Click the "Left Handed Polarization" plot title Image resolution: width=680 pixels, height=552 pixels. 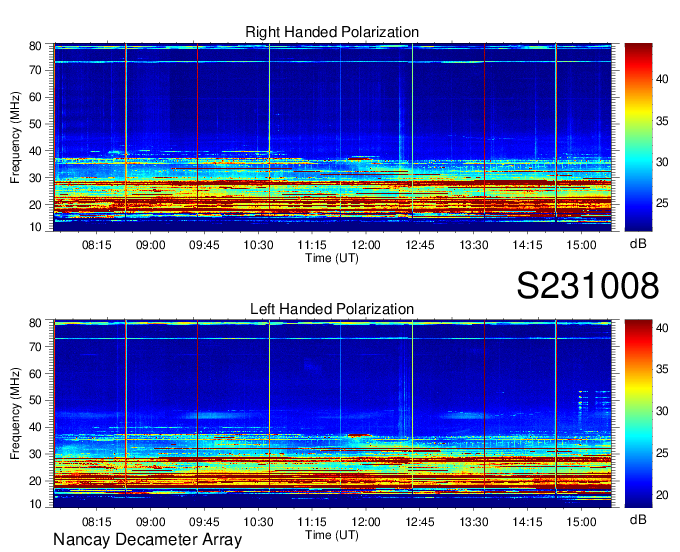coord(332,309)
